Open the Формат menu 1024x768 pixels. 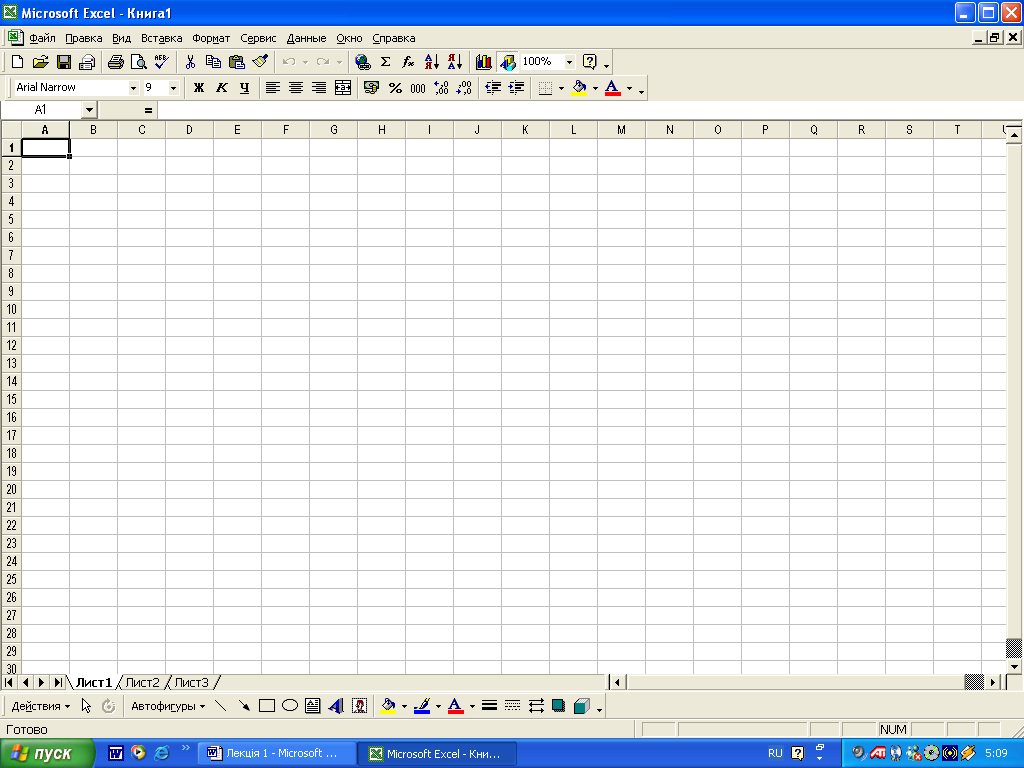click(211, 39)
